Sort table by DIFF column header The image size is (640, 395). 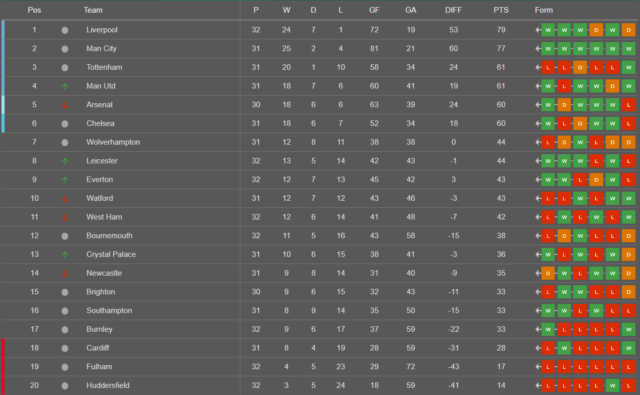tap(453, 10)
